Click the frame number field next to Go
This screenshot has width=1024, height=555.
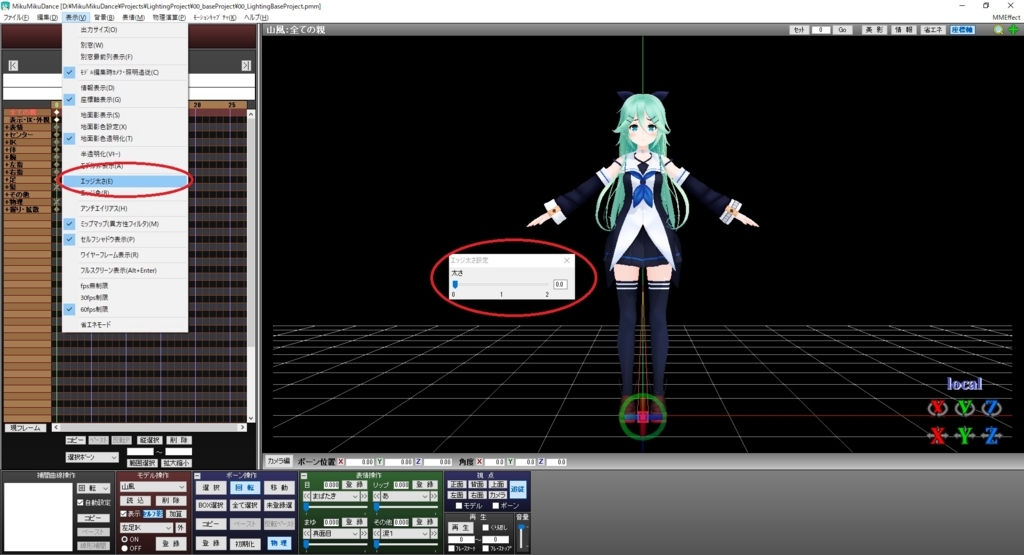(x=820, y=30)
